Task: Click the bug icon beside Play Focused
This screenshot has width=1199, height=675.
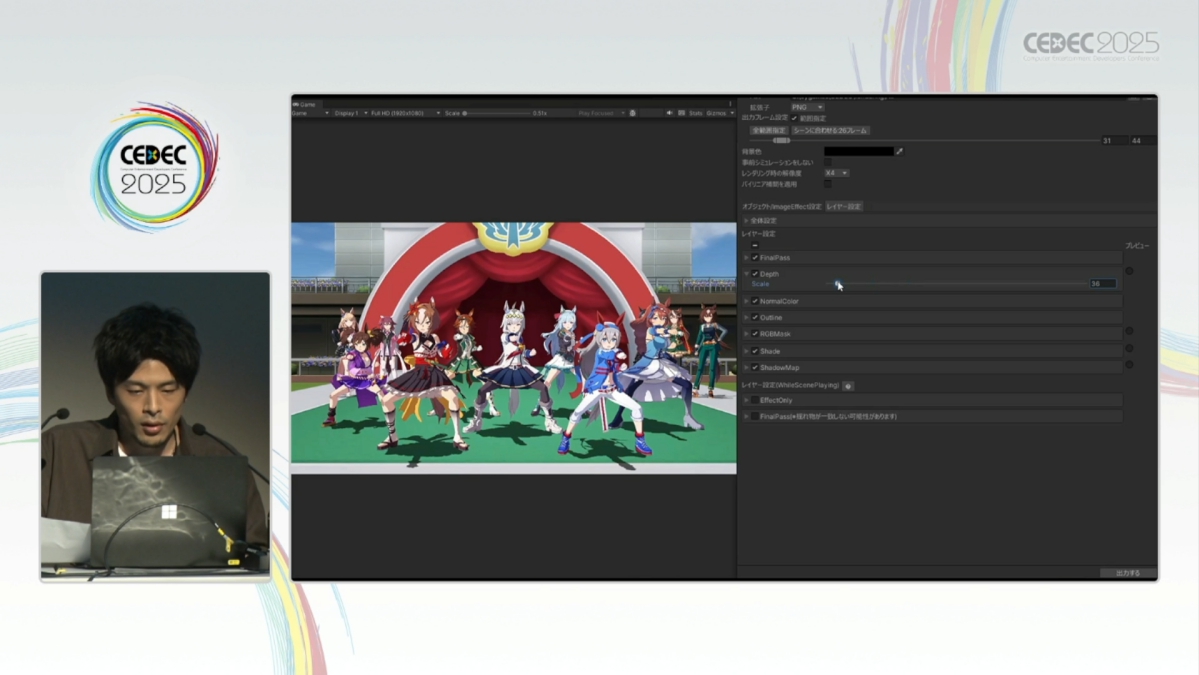Action: click(632, 113)
